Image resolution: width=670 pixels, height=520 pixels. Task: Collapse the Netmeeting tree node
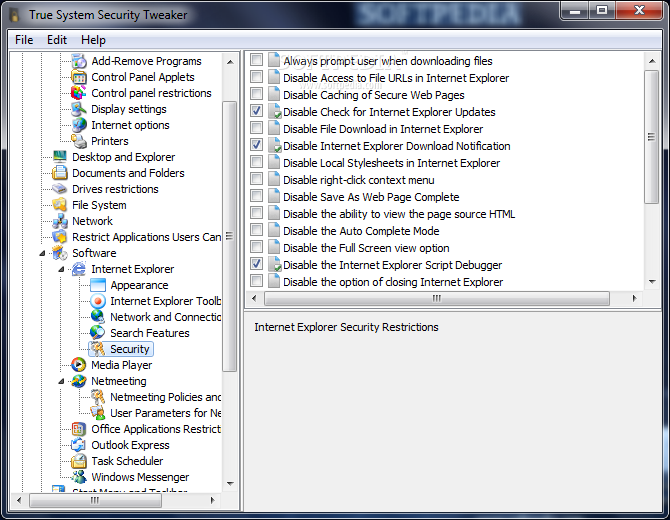click(62, 381)
